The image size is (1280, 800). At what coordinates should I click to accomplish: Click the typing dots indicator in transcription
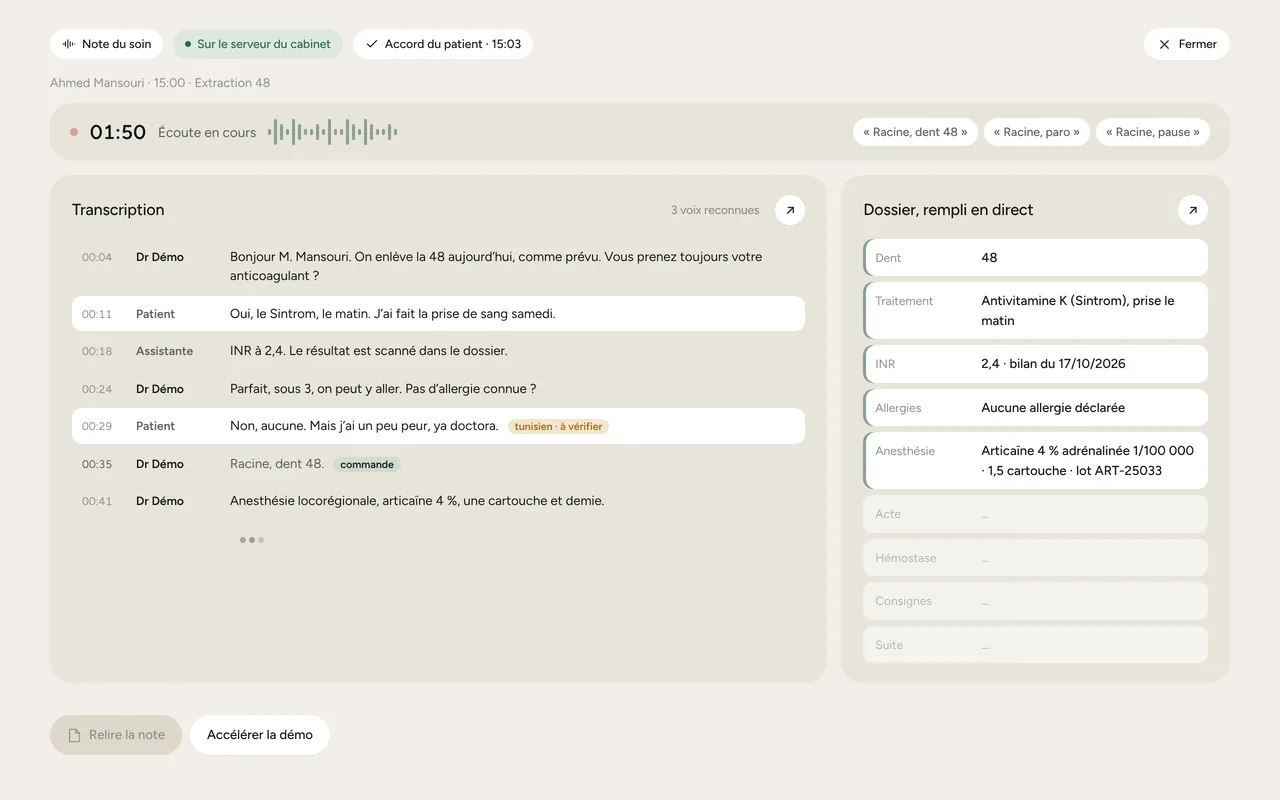[x=252, y=540]
